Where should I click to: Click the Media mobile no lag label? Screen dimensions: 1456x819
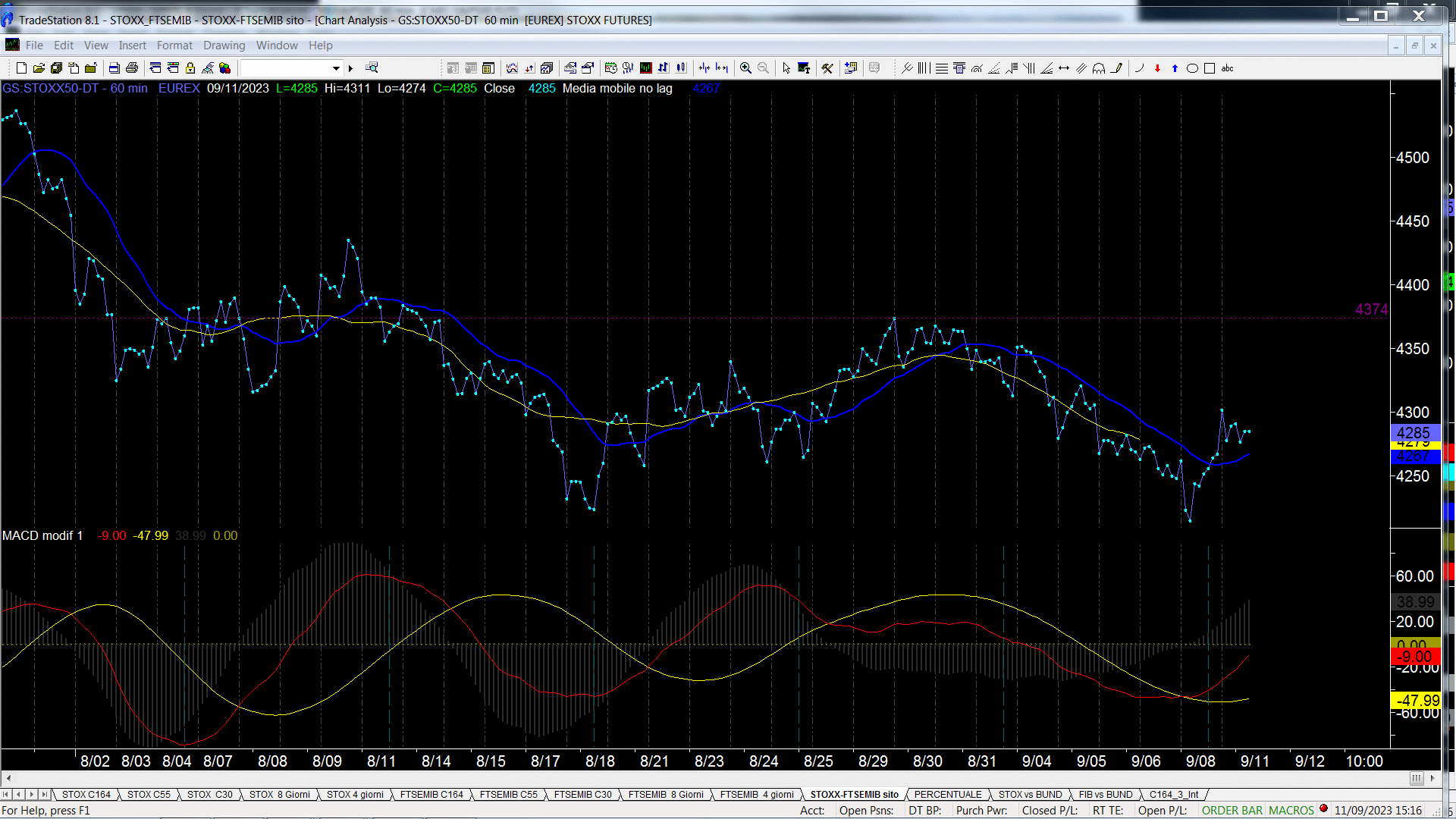click(x=617, y=89)
